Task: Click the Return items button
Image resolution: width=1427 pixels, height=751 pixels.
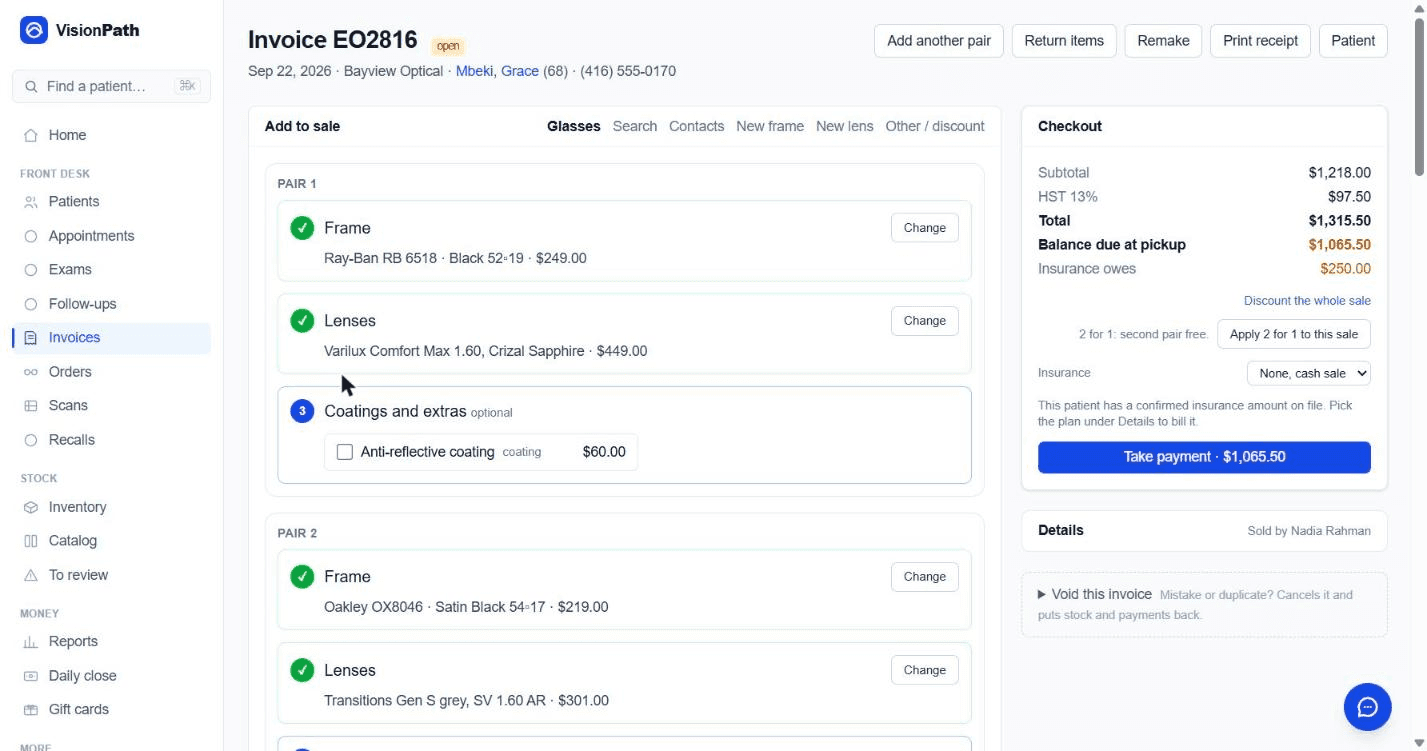Action: click(1064, 41)
